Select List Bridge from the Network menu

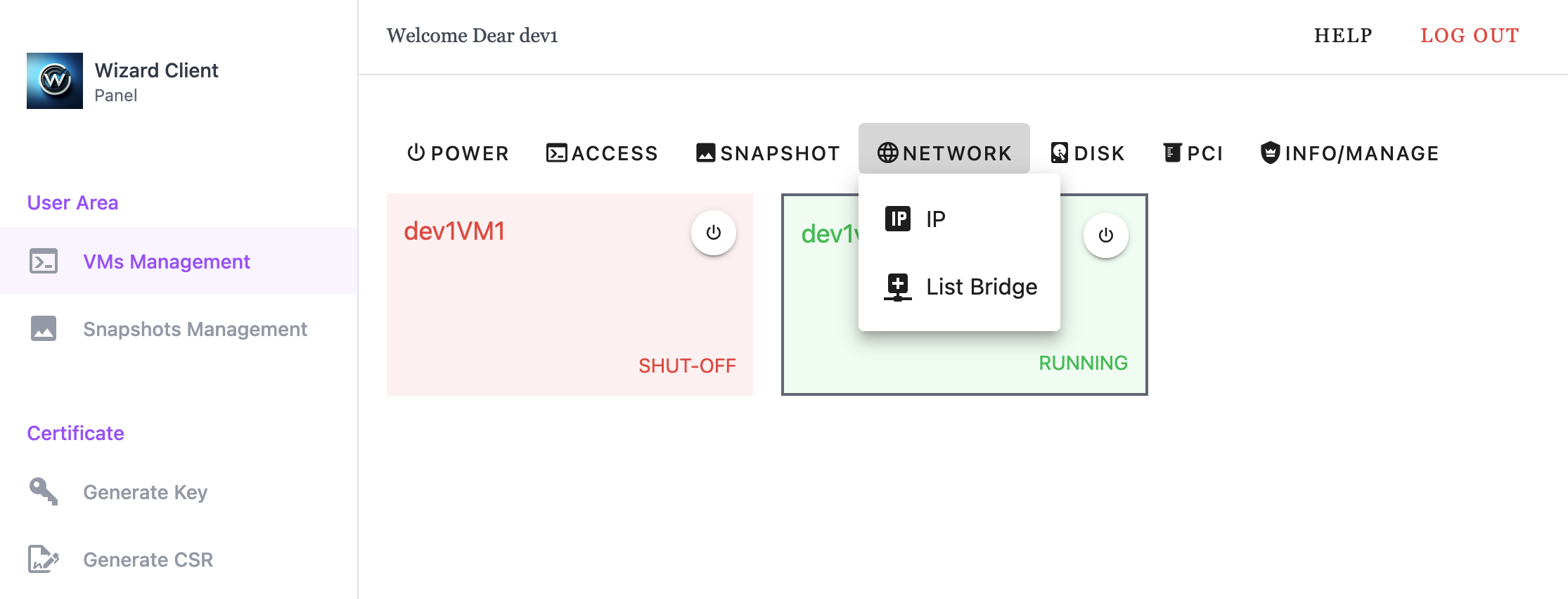coord(981,287)
